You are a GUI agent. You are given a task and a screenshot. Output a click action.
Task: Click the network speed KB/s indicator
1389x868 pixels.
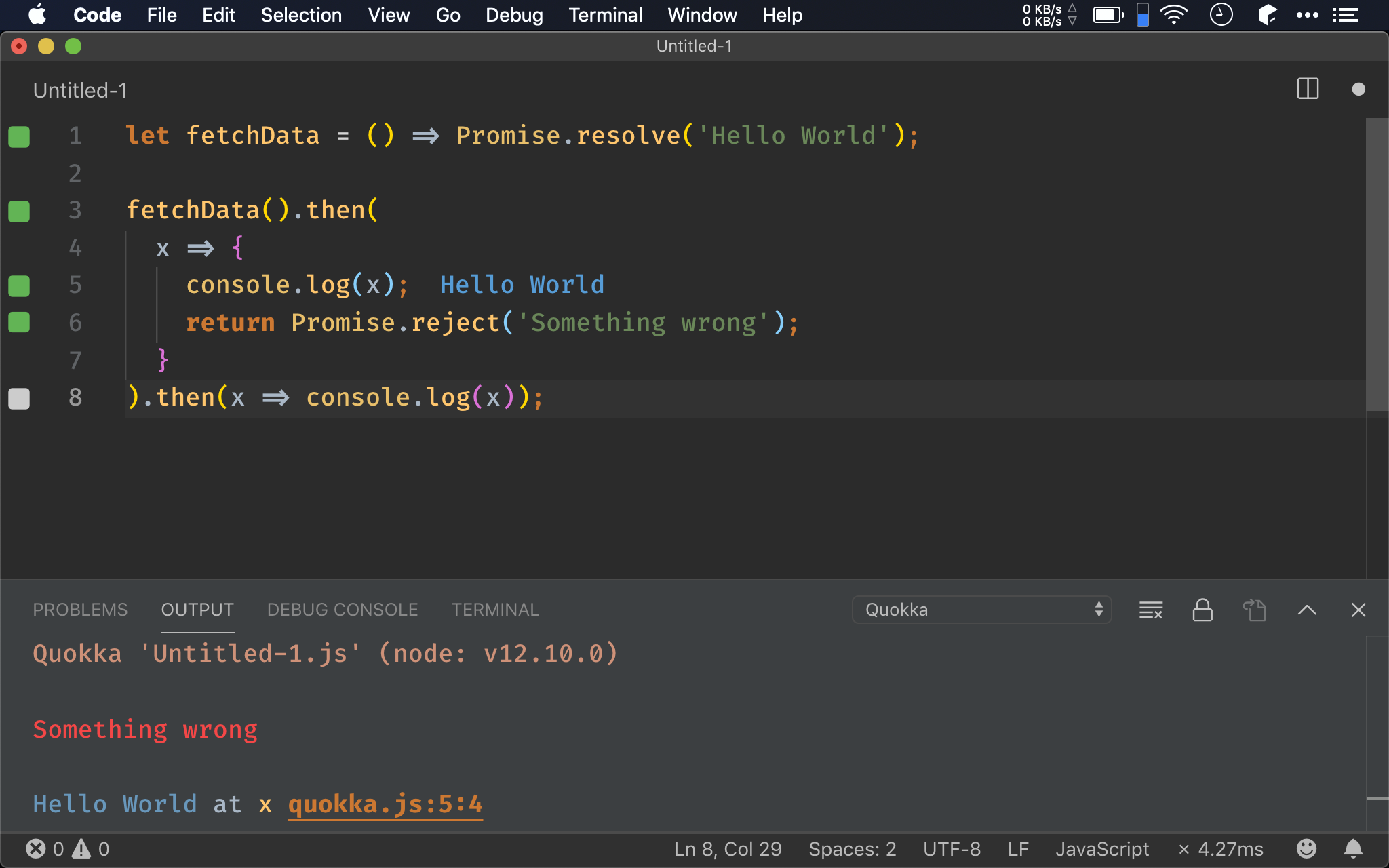[1049, 15]
